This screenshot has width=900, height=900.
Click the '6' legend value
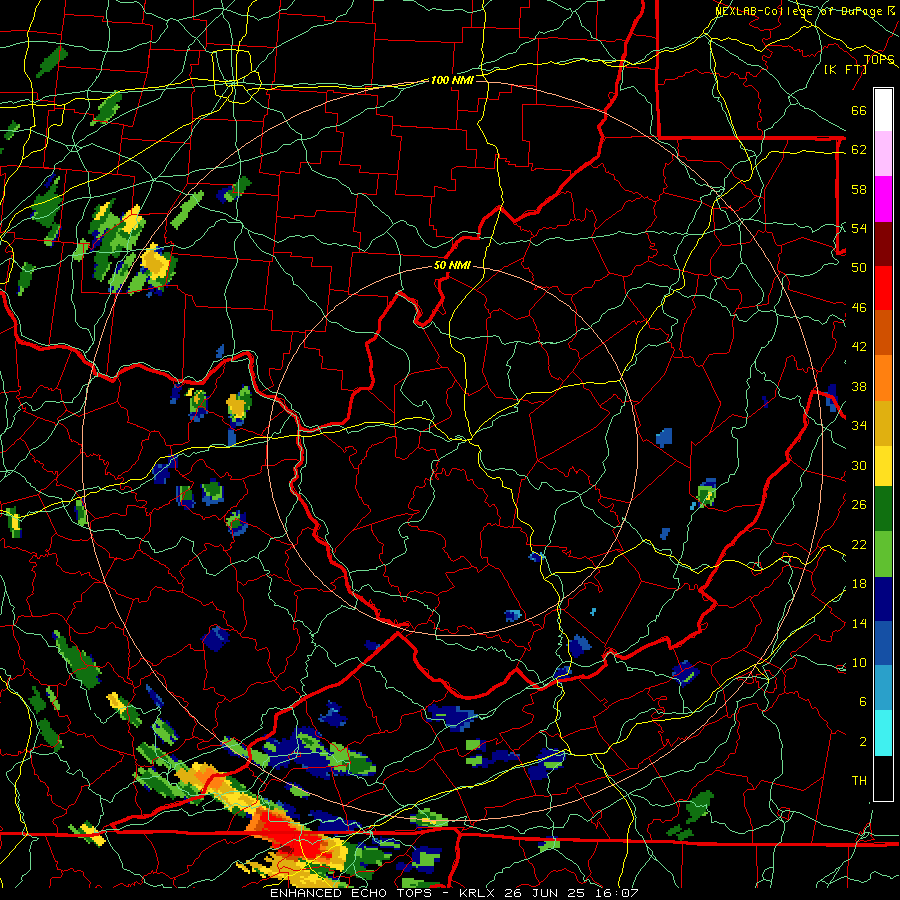863,701
